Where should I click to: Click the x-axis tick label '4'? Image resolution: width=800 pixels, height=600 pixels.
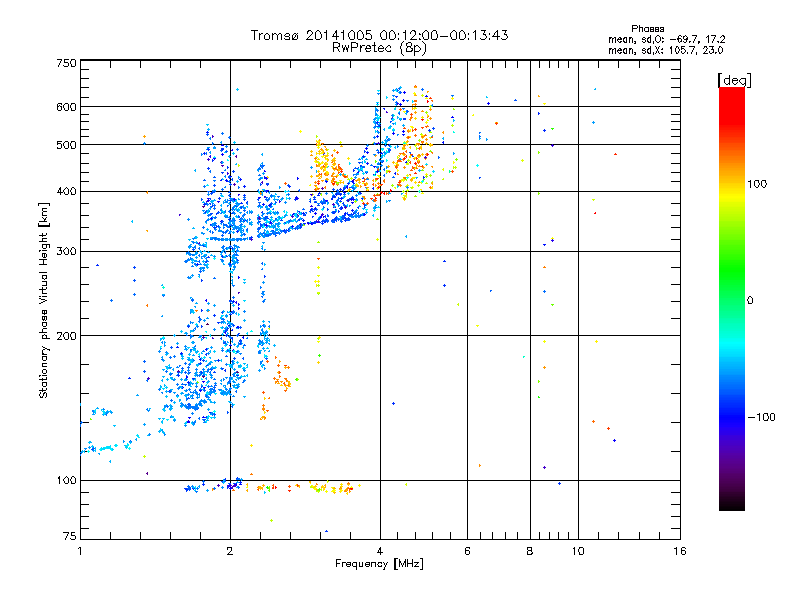[380, 551]
